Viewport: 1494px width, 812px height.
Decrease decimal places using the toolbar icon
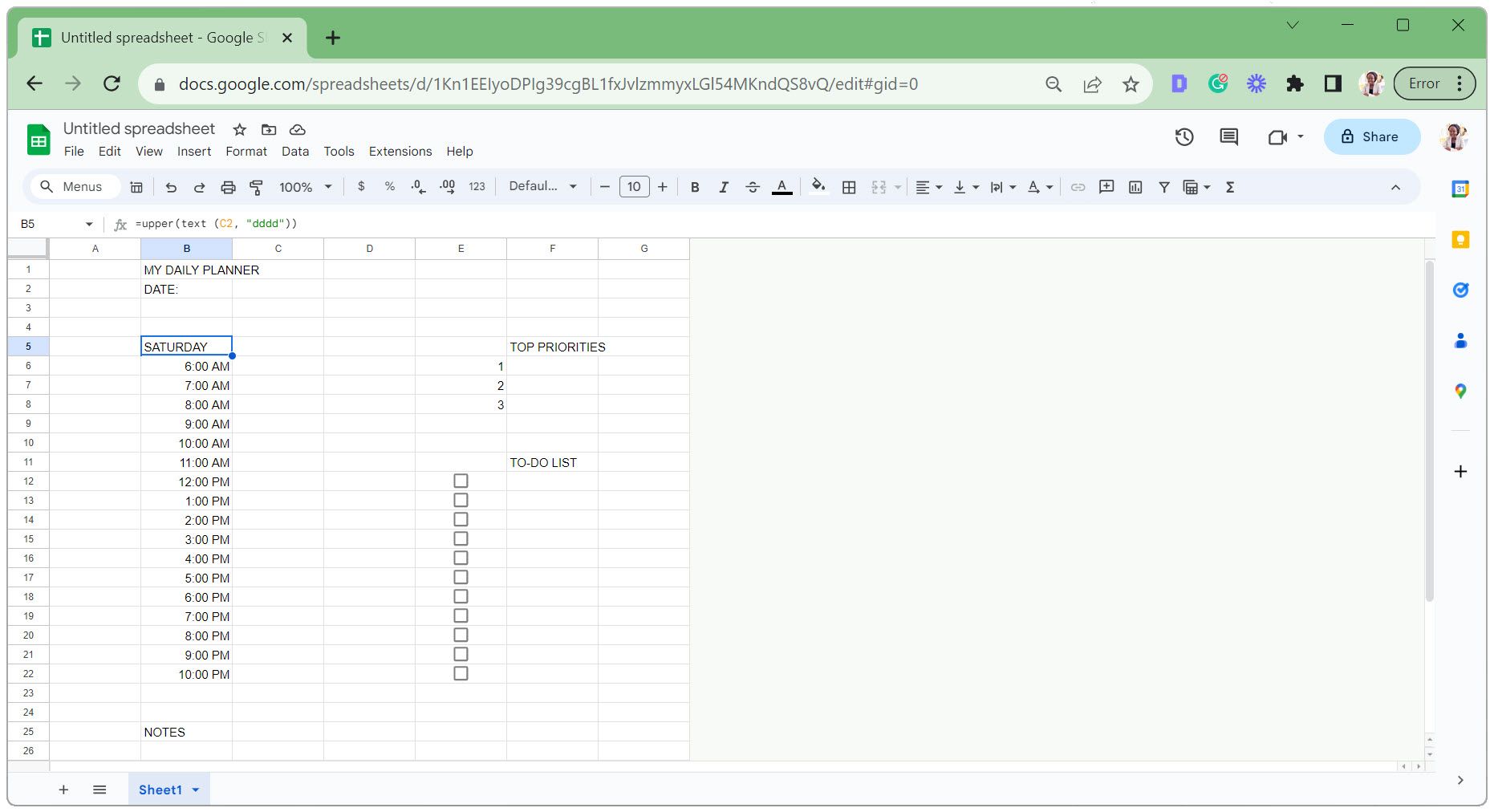coord(416,187)
